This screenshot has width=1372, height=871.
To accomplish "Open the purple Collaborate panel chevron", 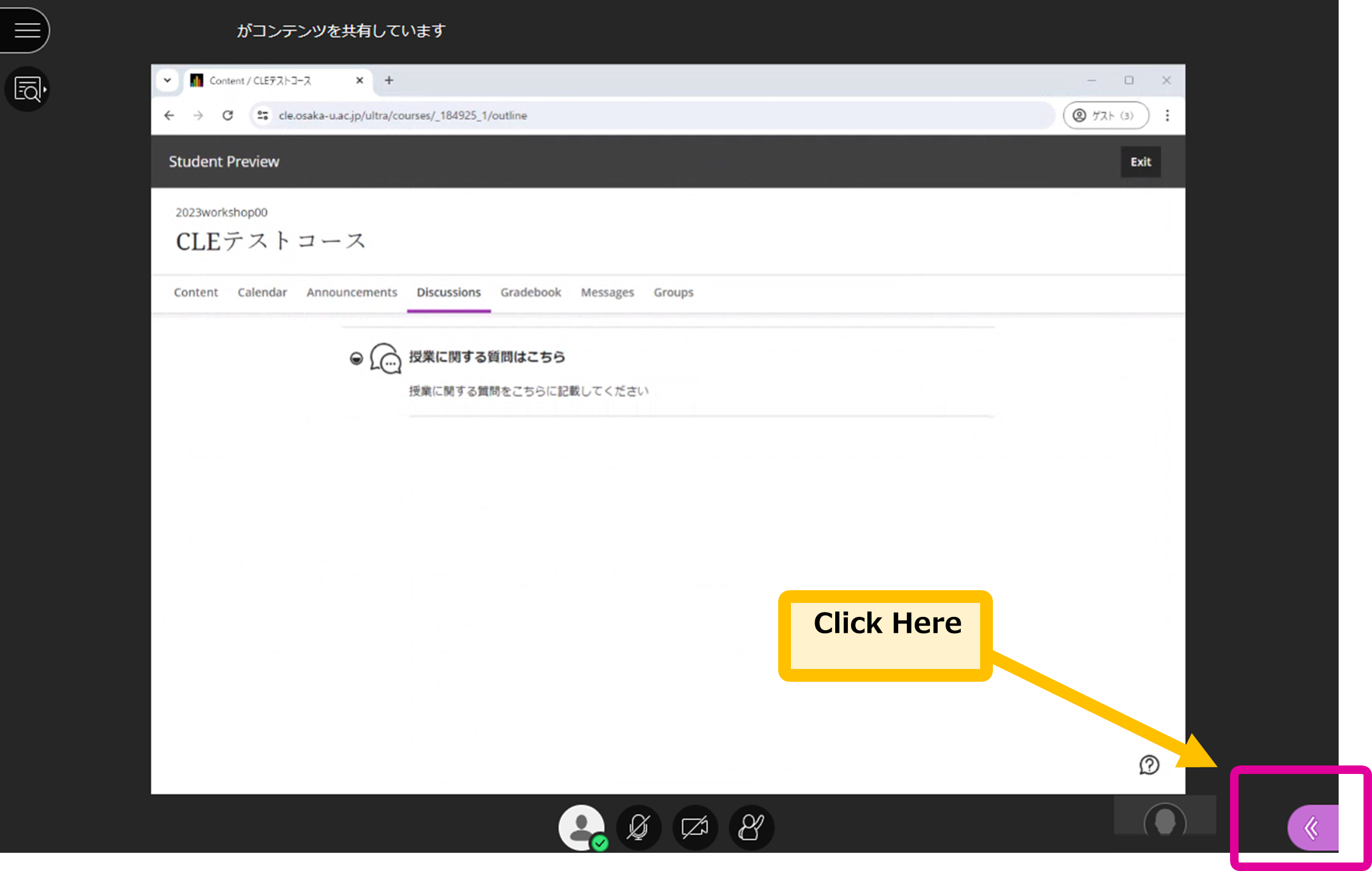I will 1313,827.
